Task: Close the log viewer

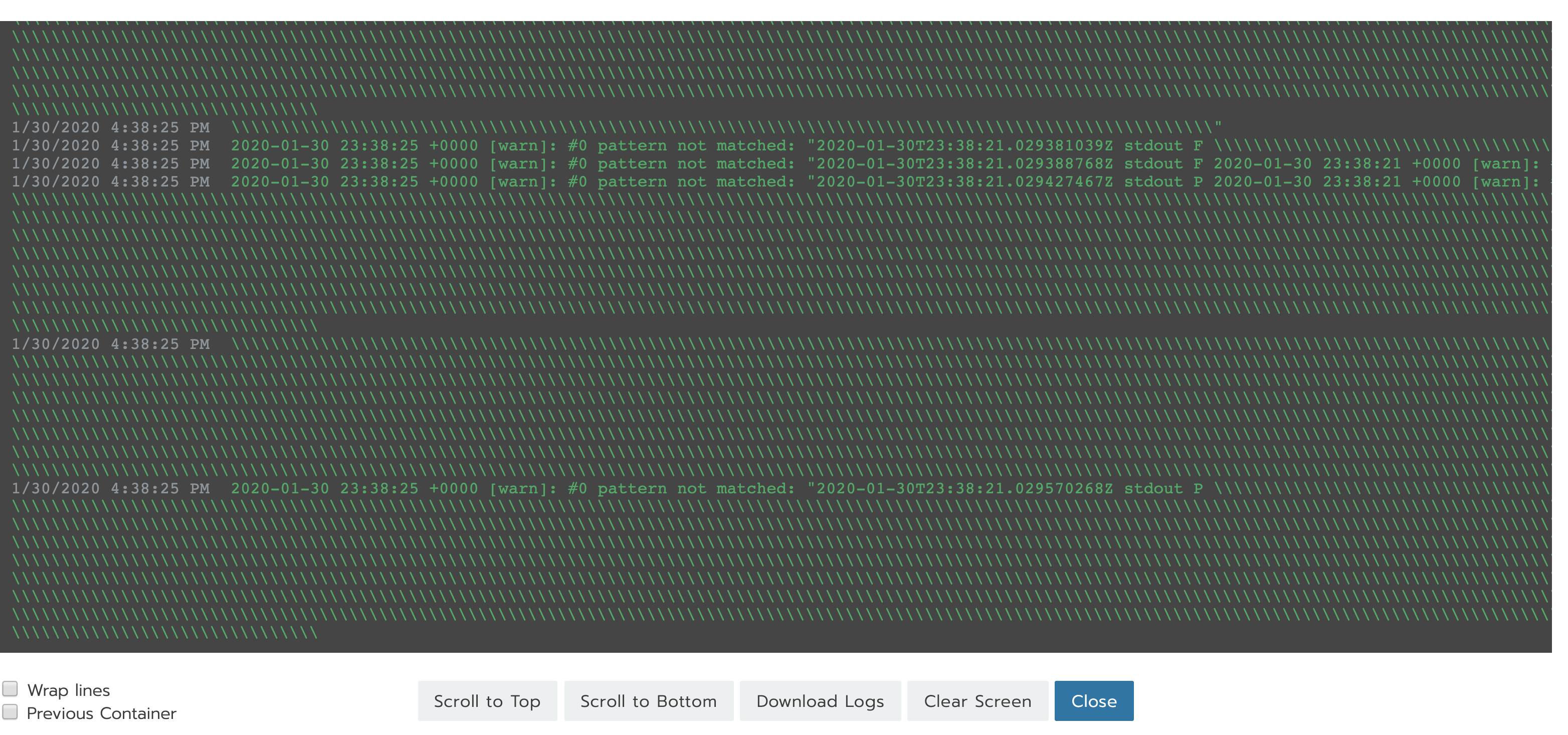Action: pyautogui.click(x=1094, y=701)
